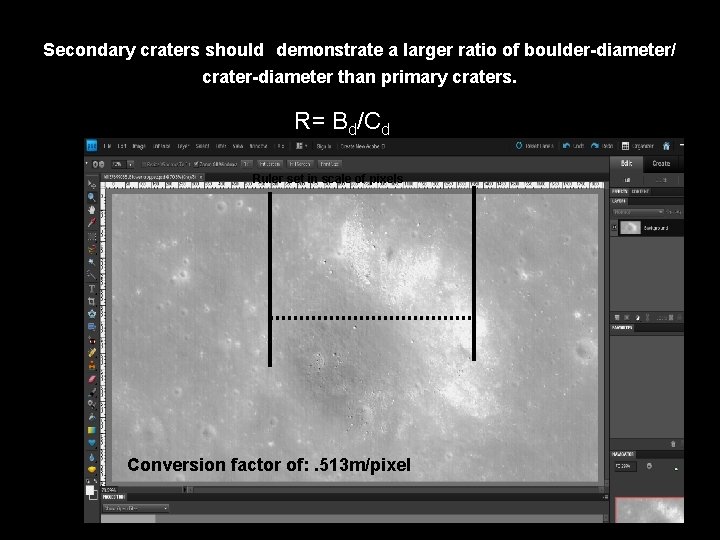The image size is (720, 540).
Task: Select the Smart Brush tool
Action: (x=91, y=404)
